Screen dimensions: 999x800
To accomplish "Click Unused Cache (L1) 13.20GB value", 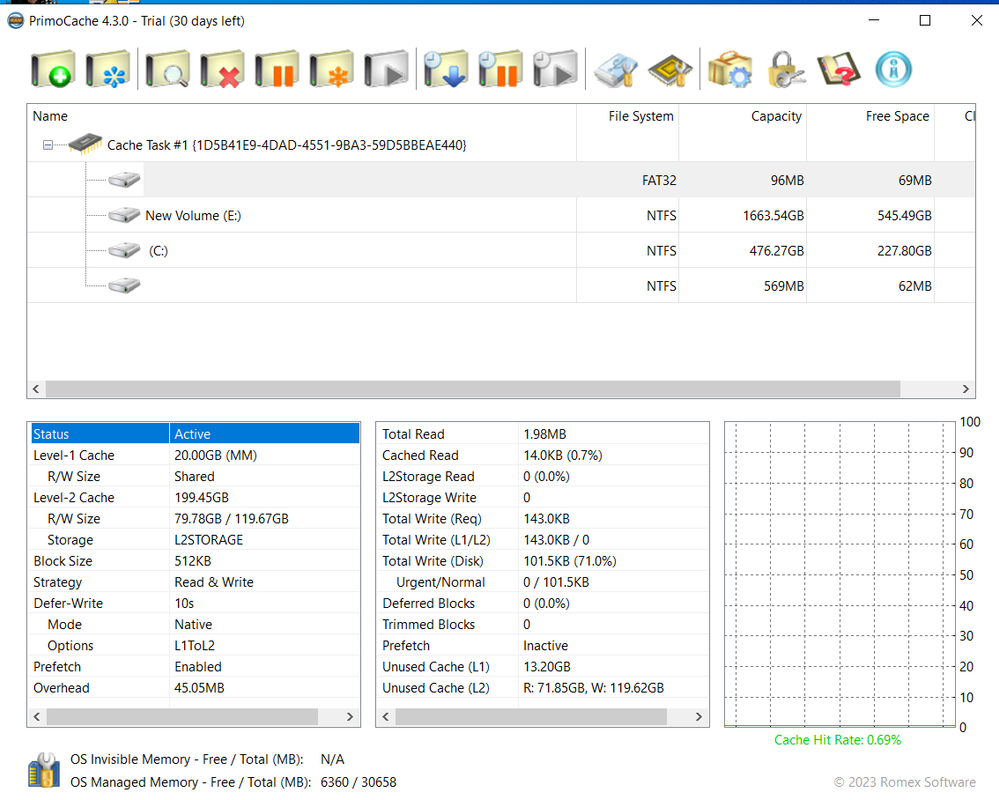I will (x=547, y=667).
